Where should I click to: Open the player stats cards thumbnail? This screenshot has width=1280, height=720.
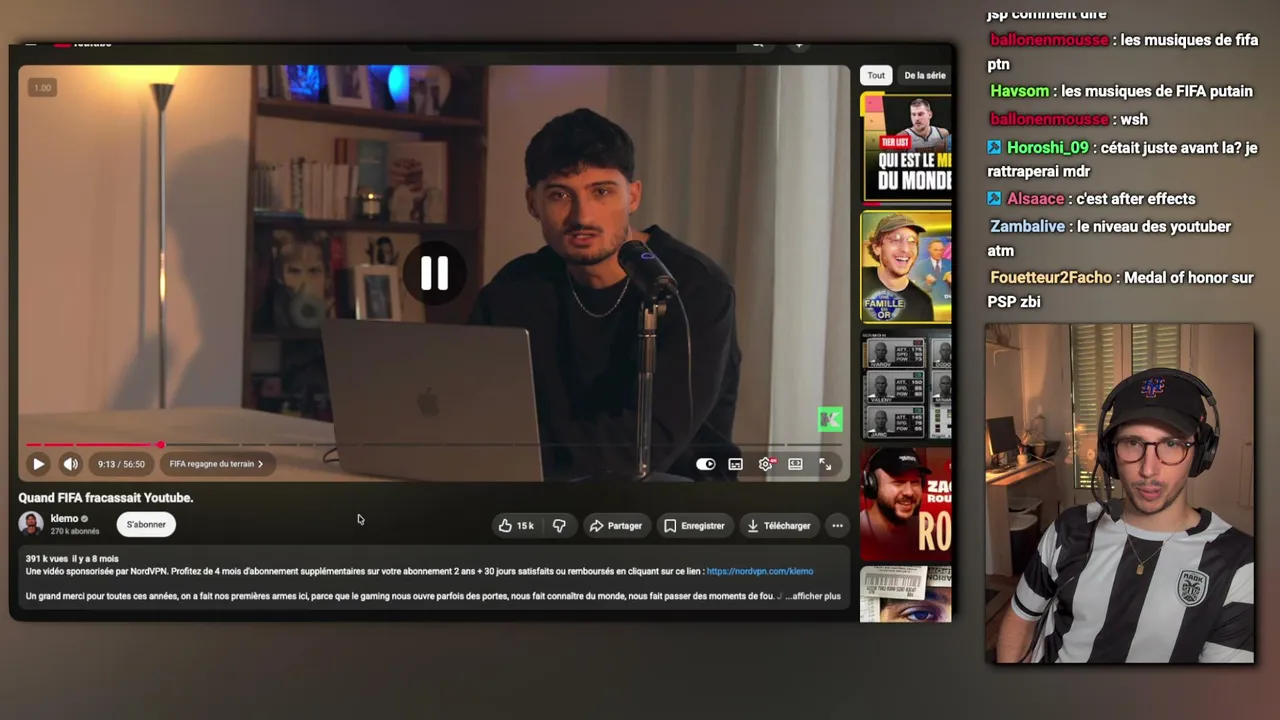[x=906, y=386]
